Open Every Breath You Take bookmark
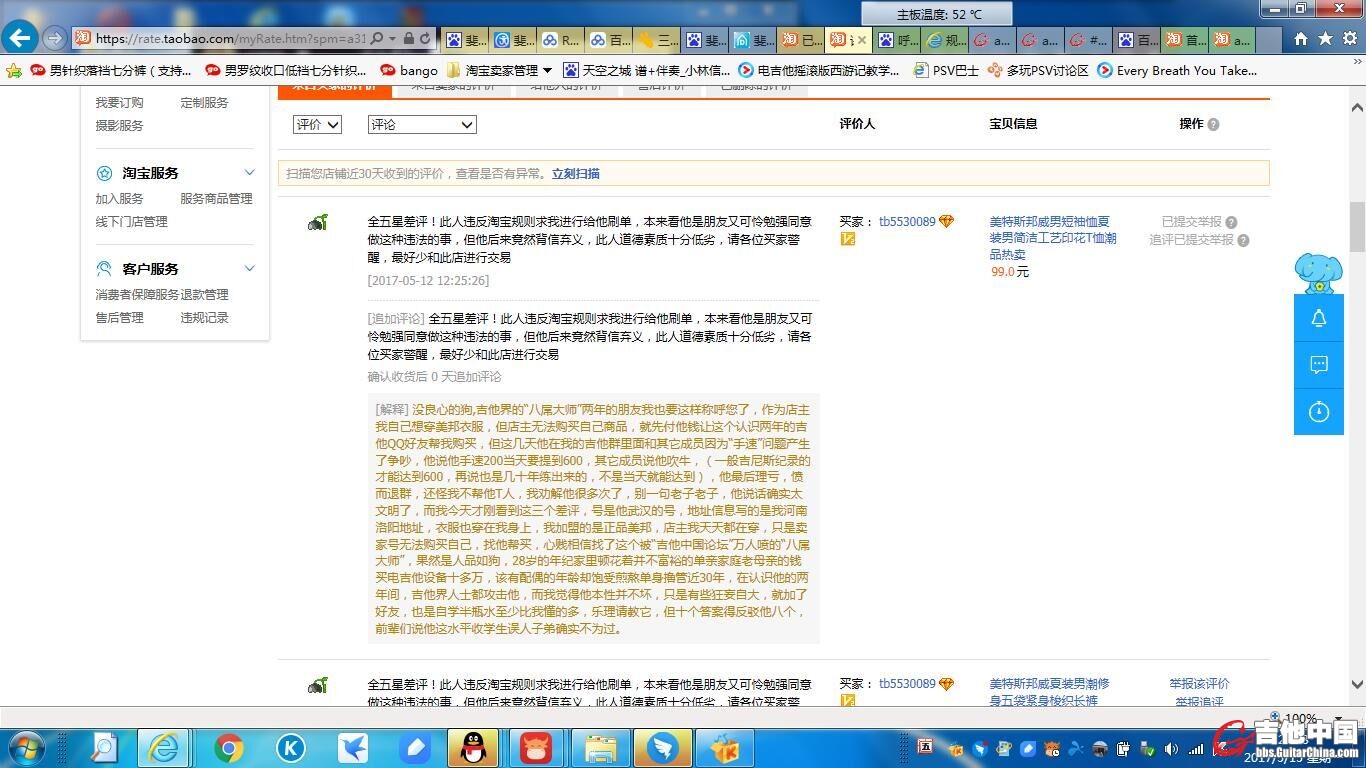1366x768 pixels. (1178, 70)
